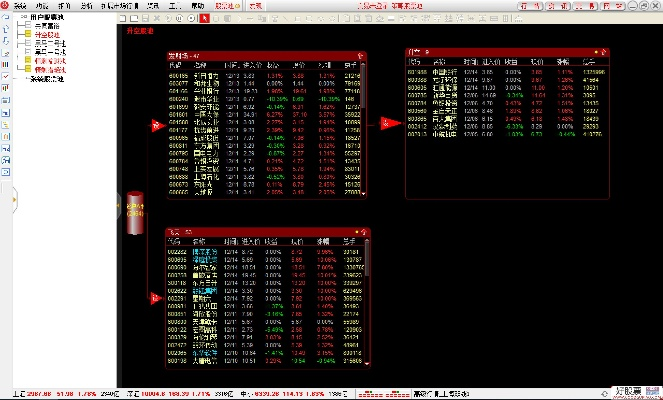Viewport: 663px width, 400px height.
Task: Collapse the left tree panel using edge handle
Action: (x=117, y=201)
